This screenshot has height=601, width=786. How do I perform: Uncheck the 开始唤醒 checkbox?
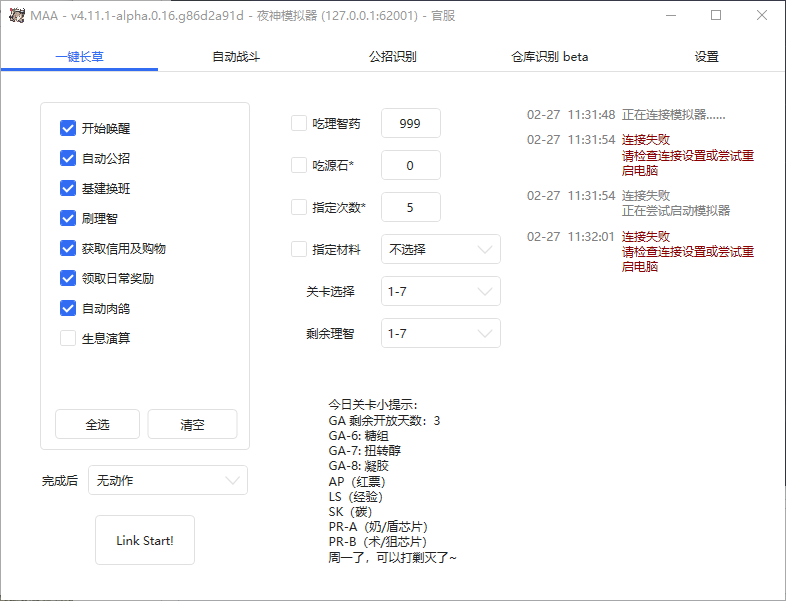click(68, 128)
